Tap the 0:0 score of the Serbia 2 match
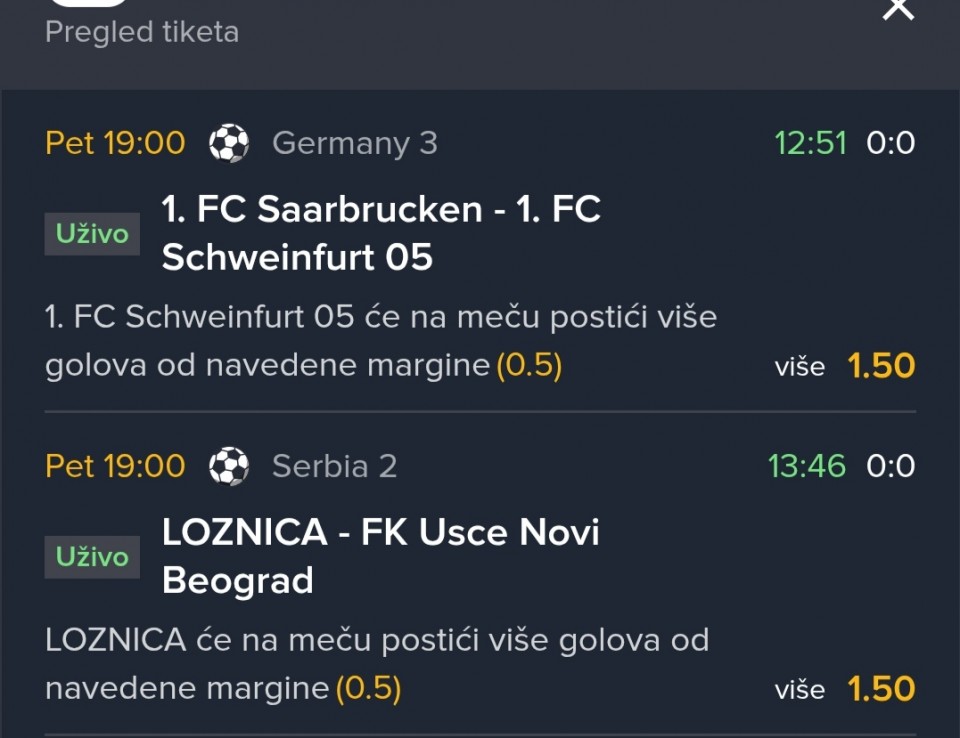Image resolution: width=960 pixels, height=738 pixels. [890, 467]
